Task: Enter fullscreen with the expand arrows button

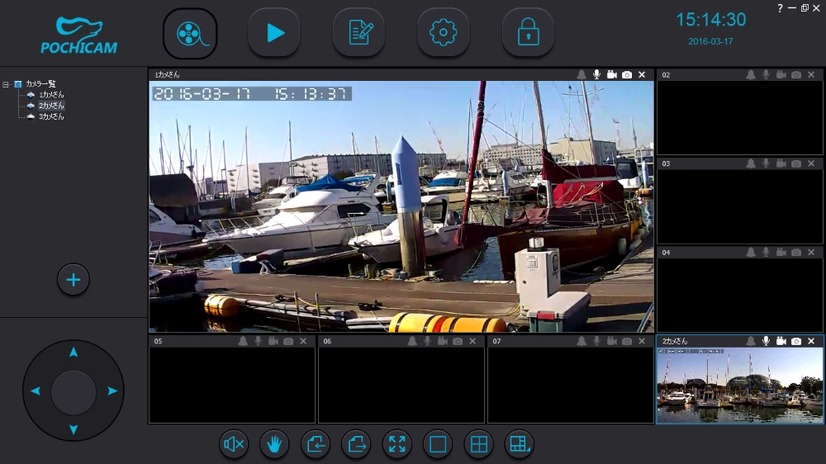Action: tap(397, 444)
